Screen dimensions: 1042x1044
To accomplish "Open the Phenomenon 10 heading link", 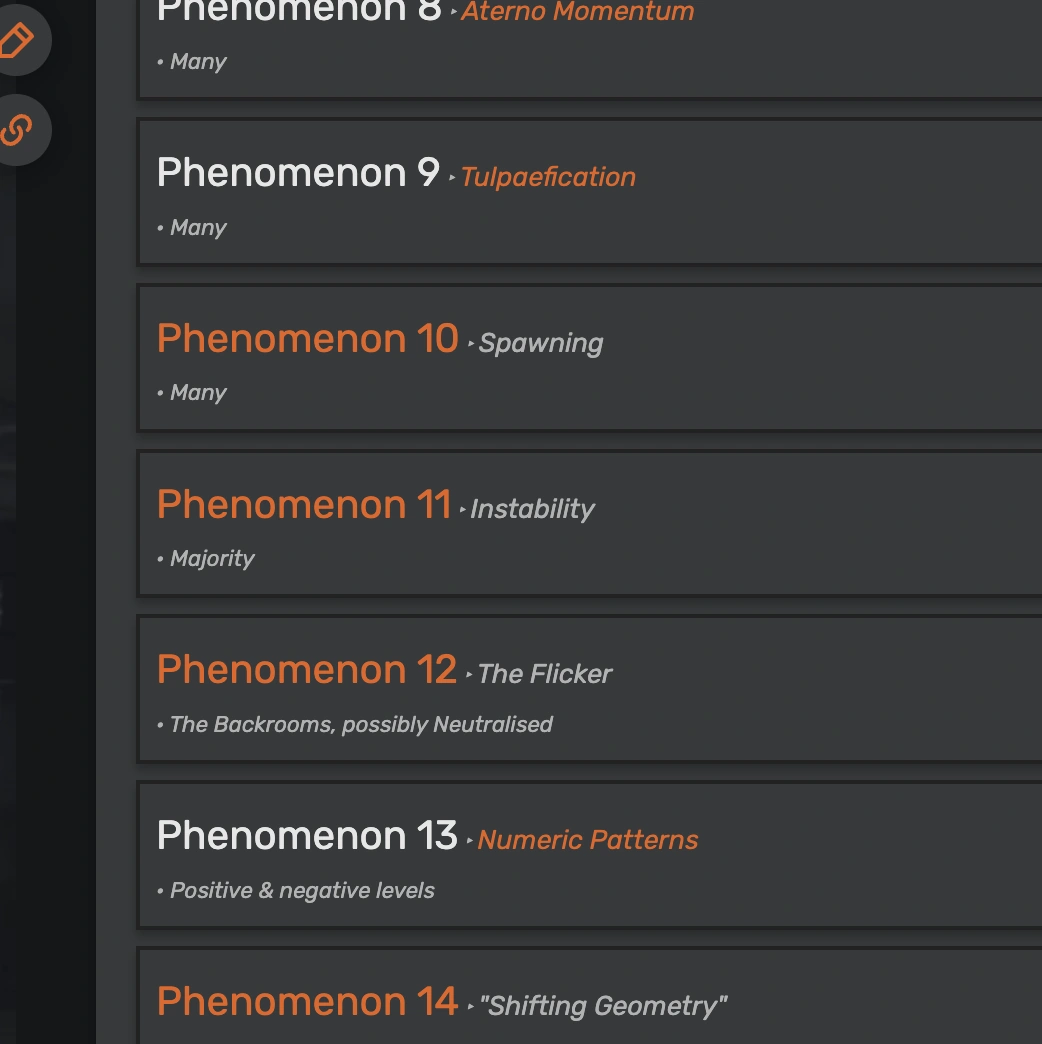I will (307, 339).
